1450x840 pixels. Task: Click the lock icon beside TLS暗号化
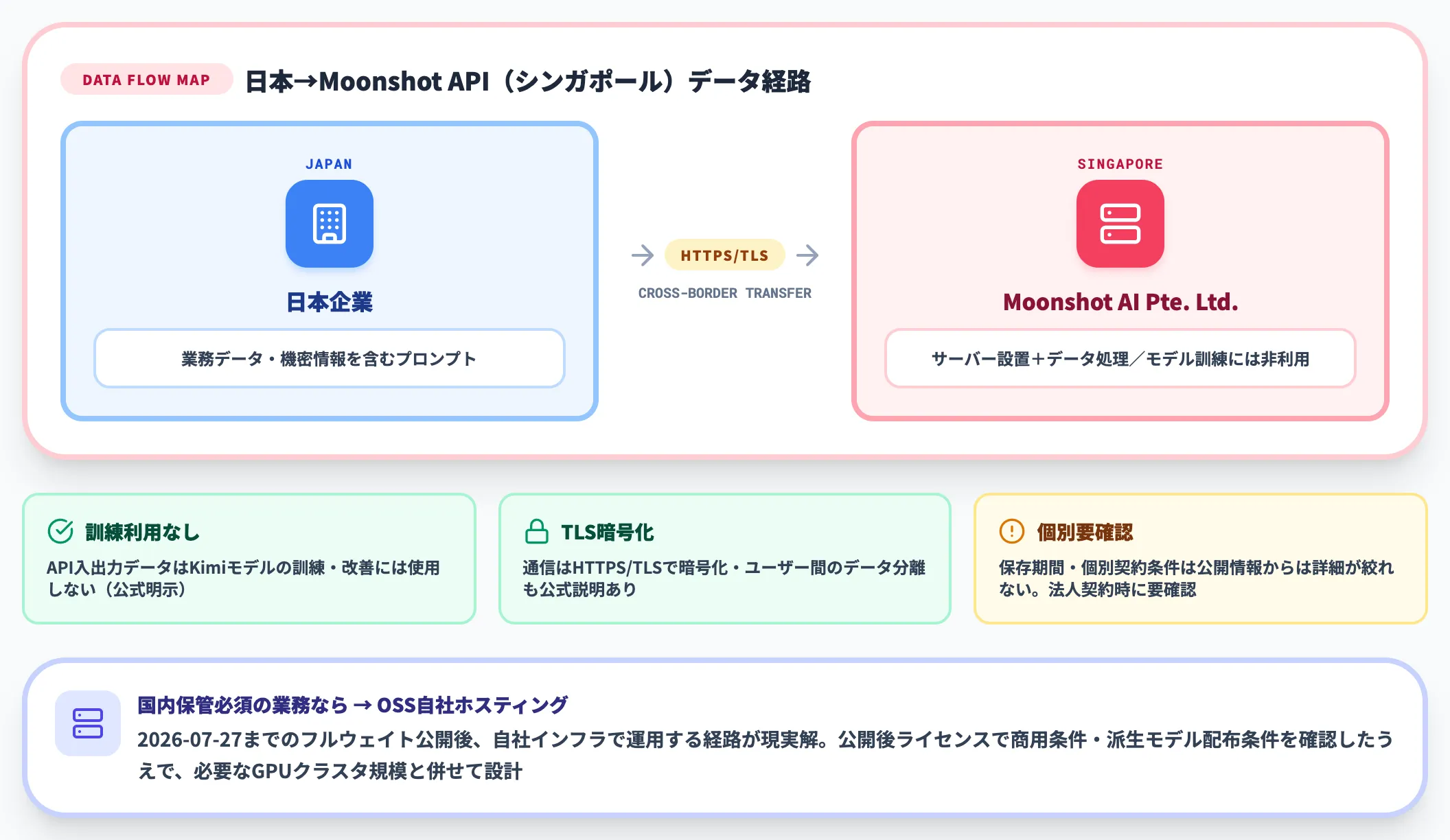click(537, 531)
